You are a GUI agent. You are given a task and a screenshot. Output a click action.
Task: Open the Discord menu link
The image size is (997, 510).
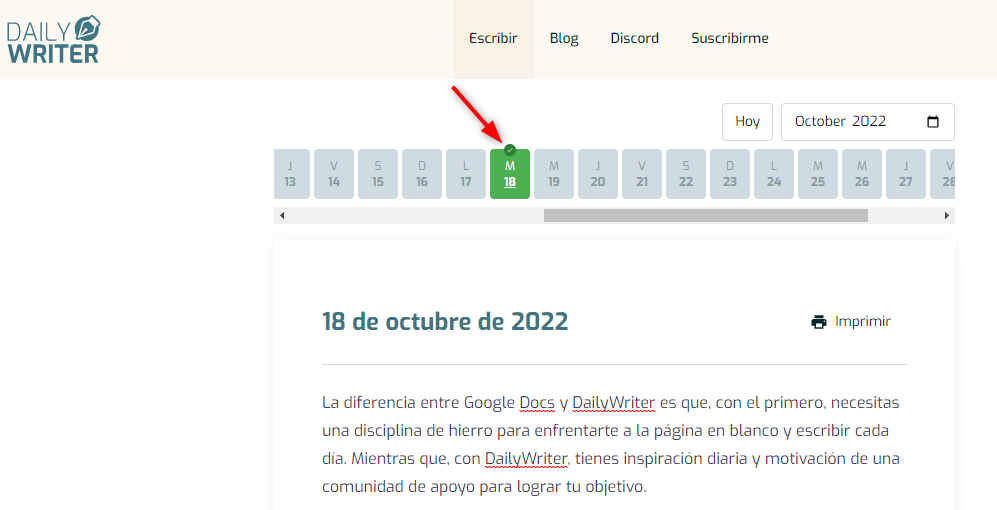click(x=635, y=39)
